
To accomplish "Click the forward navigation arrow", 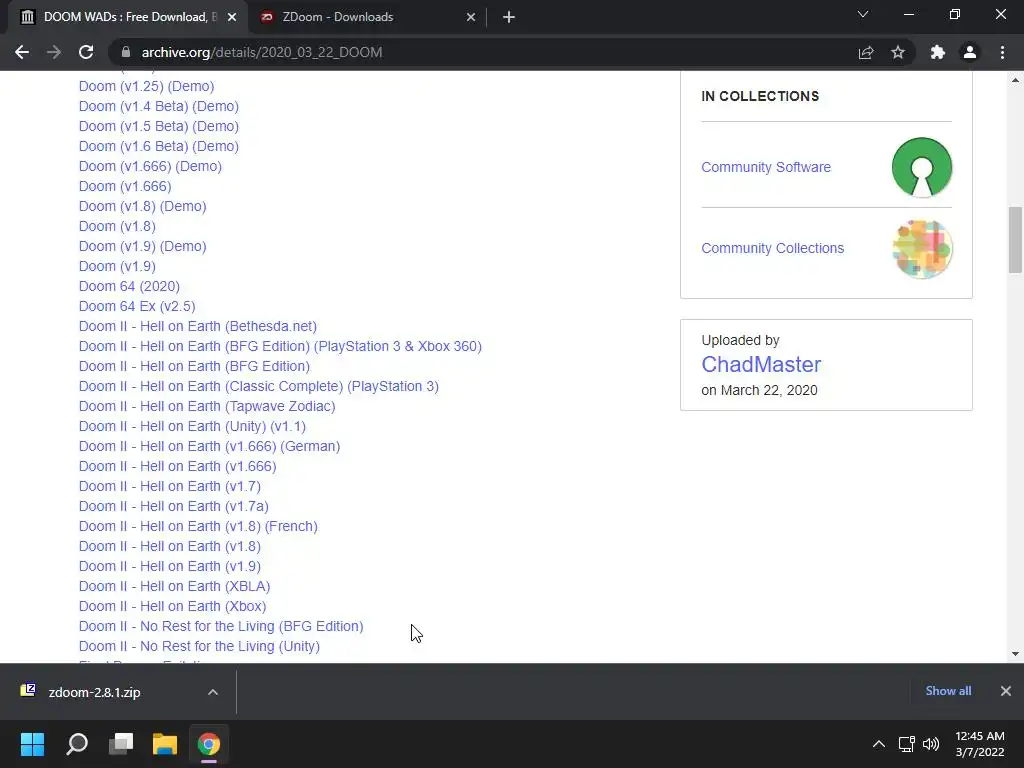I will click(x=54, y=52).
